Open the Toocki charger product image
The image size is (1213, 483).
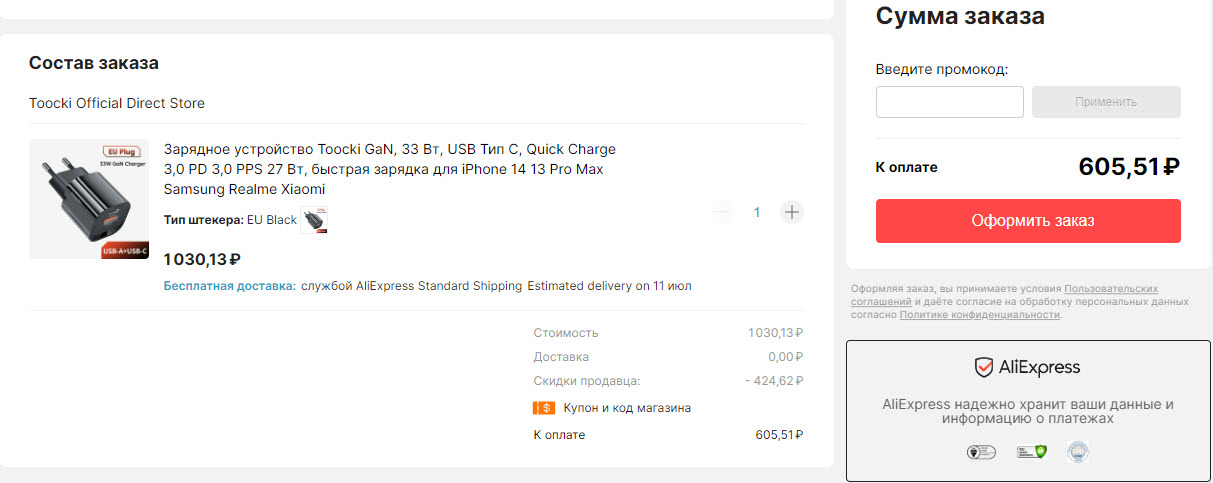[x=89, y=199]
